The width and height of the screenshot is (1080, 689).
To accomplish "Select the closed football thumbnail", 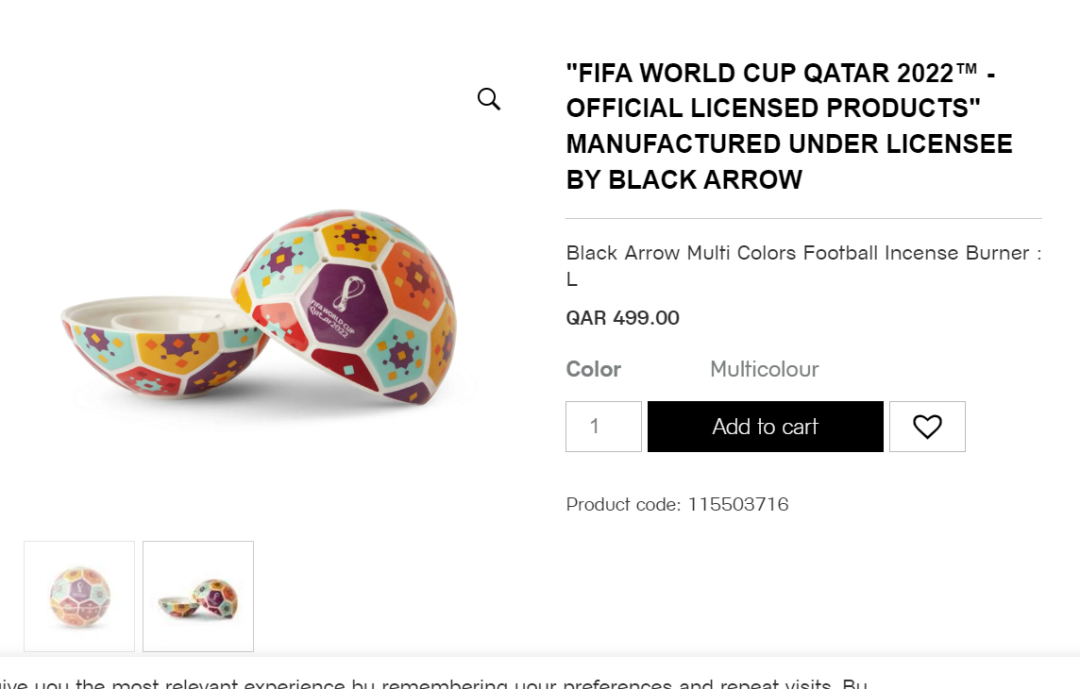I will pyautogui.click(x=79, y=596).
